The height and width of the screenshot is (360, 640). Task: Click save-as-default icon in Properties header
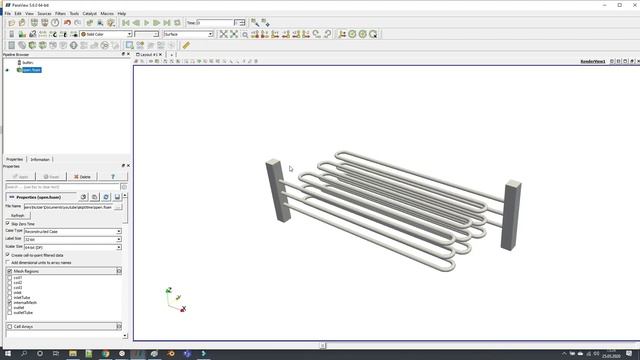117,197
